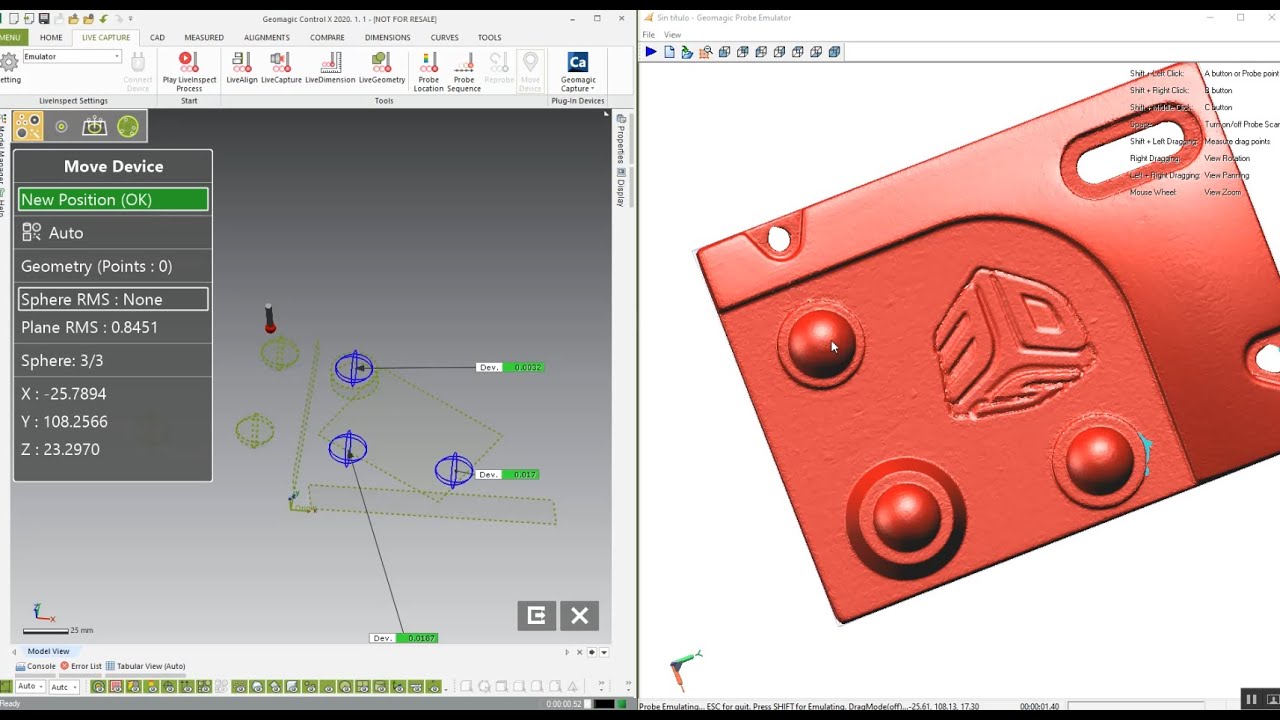Select the single sphere target mode icon
The width and height of the screenshot is (1280, 720).
[61, 126]
